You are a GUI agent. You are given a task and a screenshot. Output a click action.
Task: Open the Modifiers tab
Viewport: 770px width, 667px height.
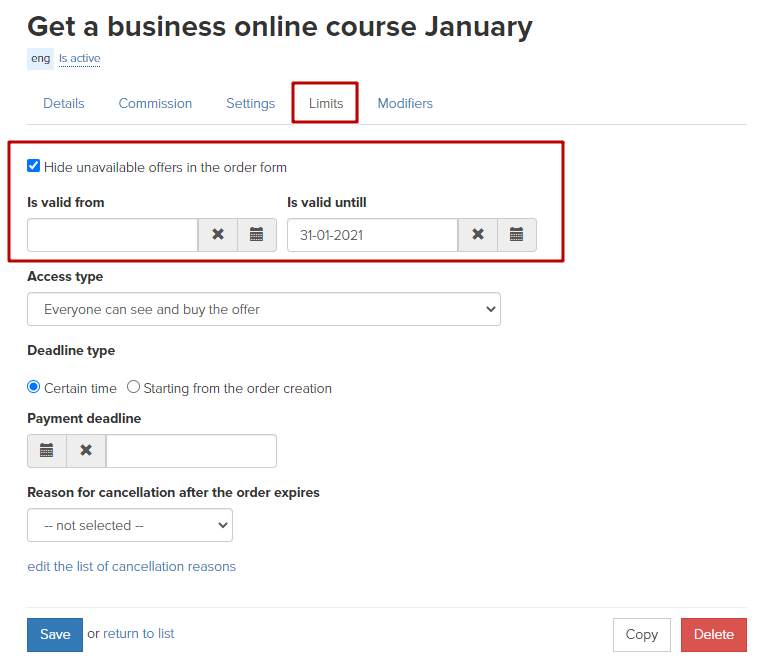pos(405,103)
